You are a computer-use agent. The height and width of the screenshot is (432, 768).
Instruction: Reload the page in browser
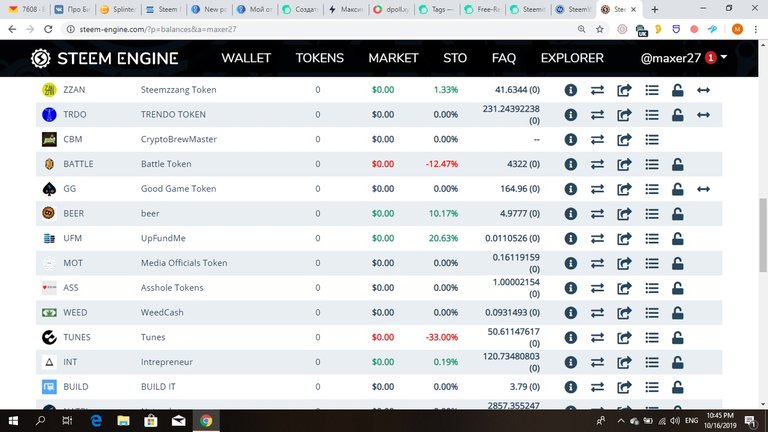pyautogui.click(x=48, y=29)
